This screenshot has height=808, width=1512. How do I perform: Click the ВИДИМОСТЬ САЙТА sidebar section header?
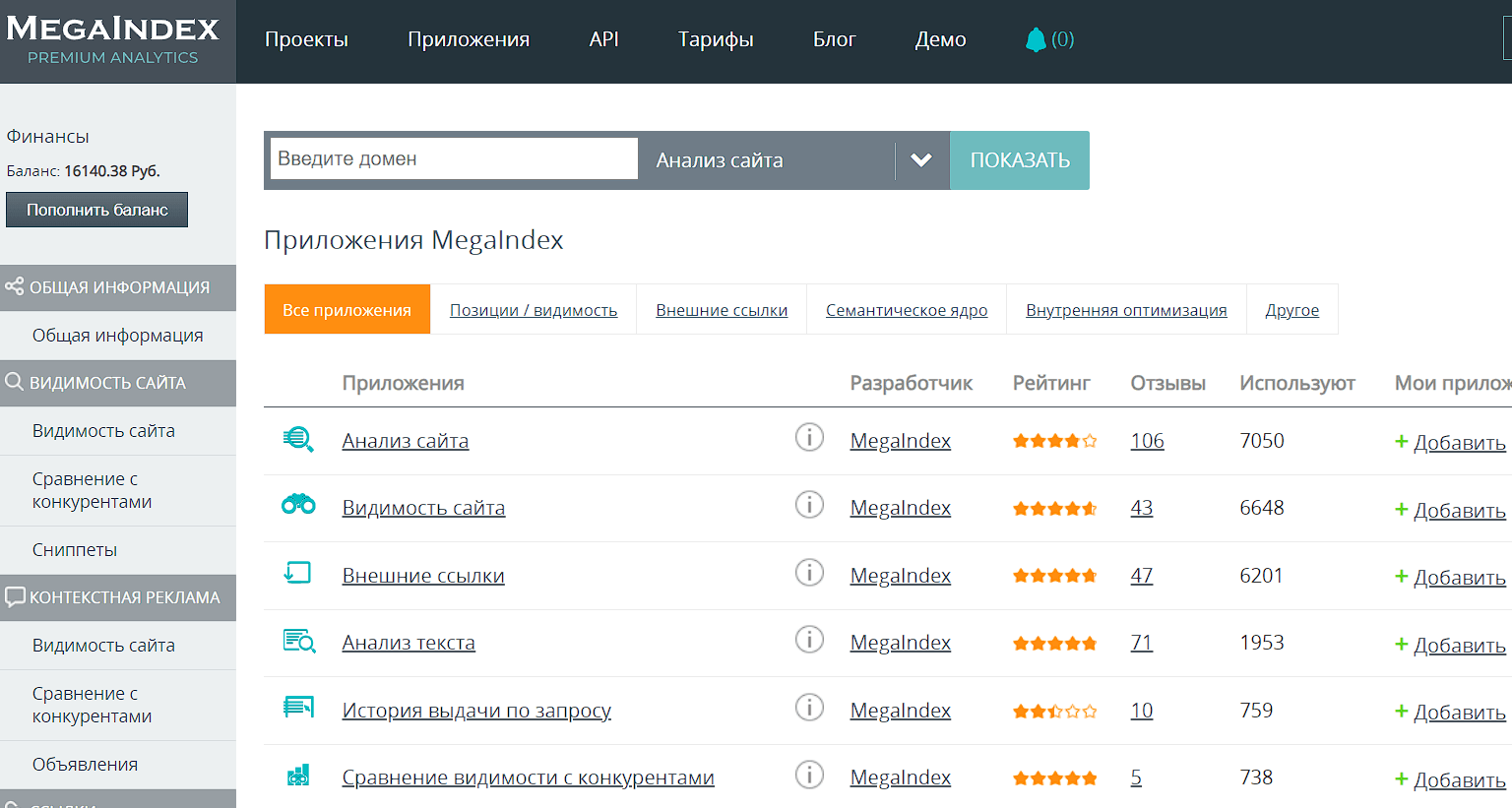[x=118, y=383]
